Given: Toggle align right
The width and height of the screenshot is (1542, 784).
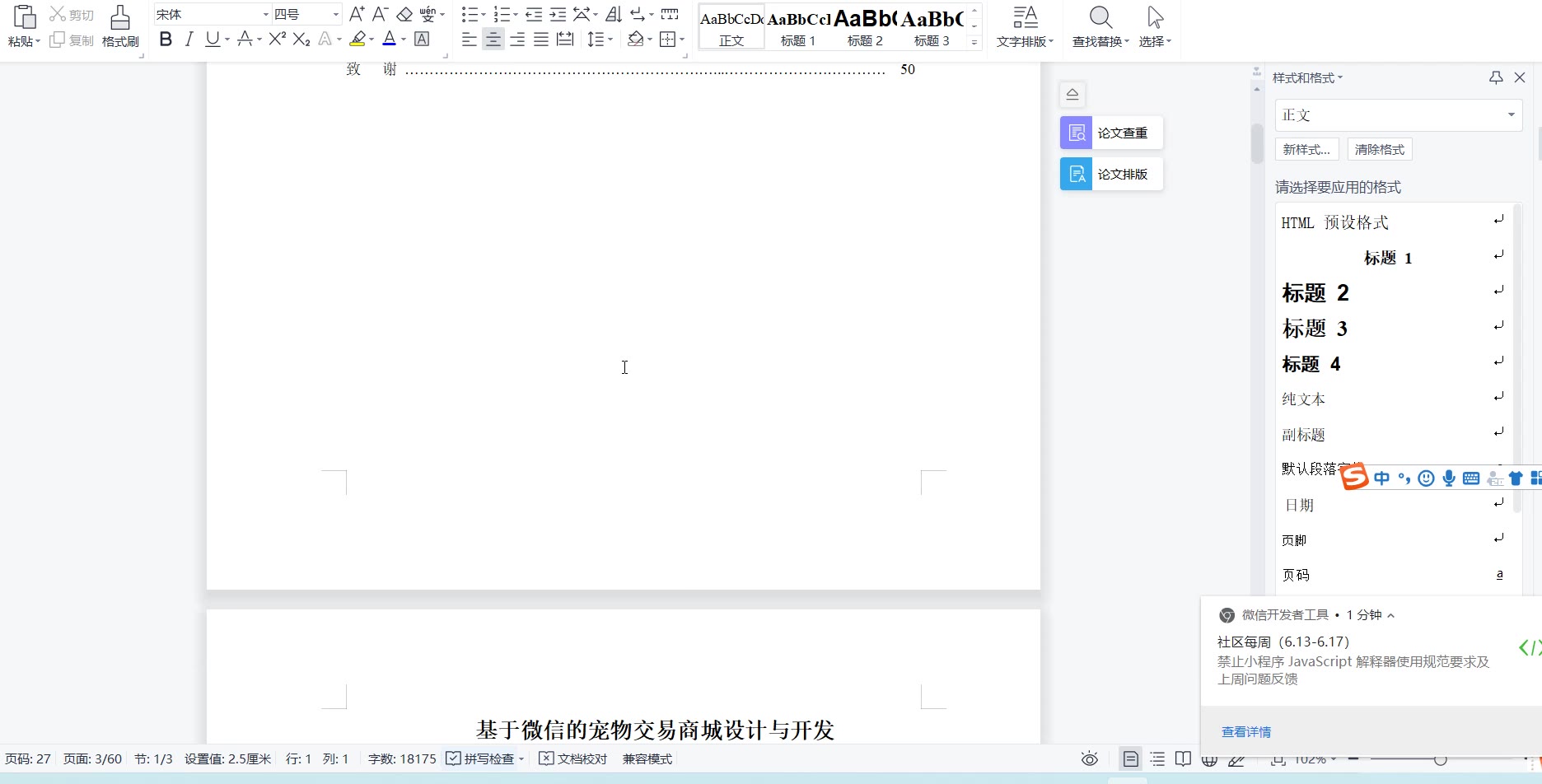Looking at the screenshot, I should point(517,39).
